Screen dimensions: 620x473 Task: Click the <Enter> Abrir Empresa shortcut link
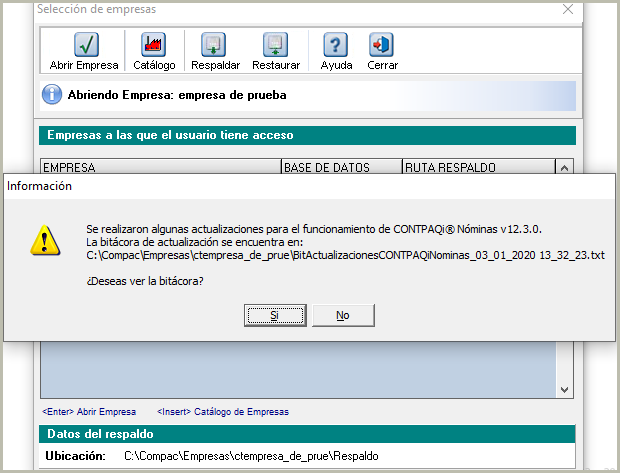click(x=89, y=412)
